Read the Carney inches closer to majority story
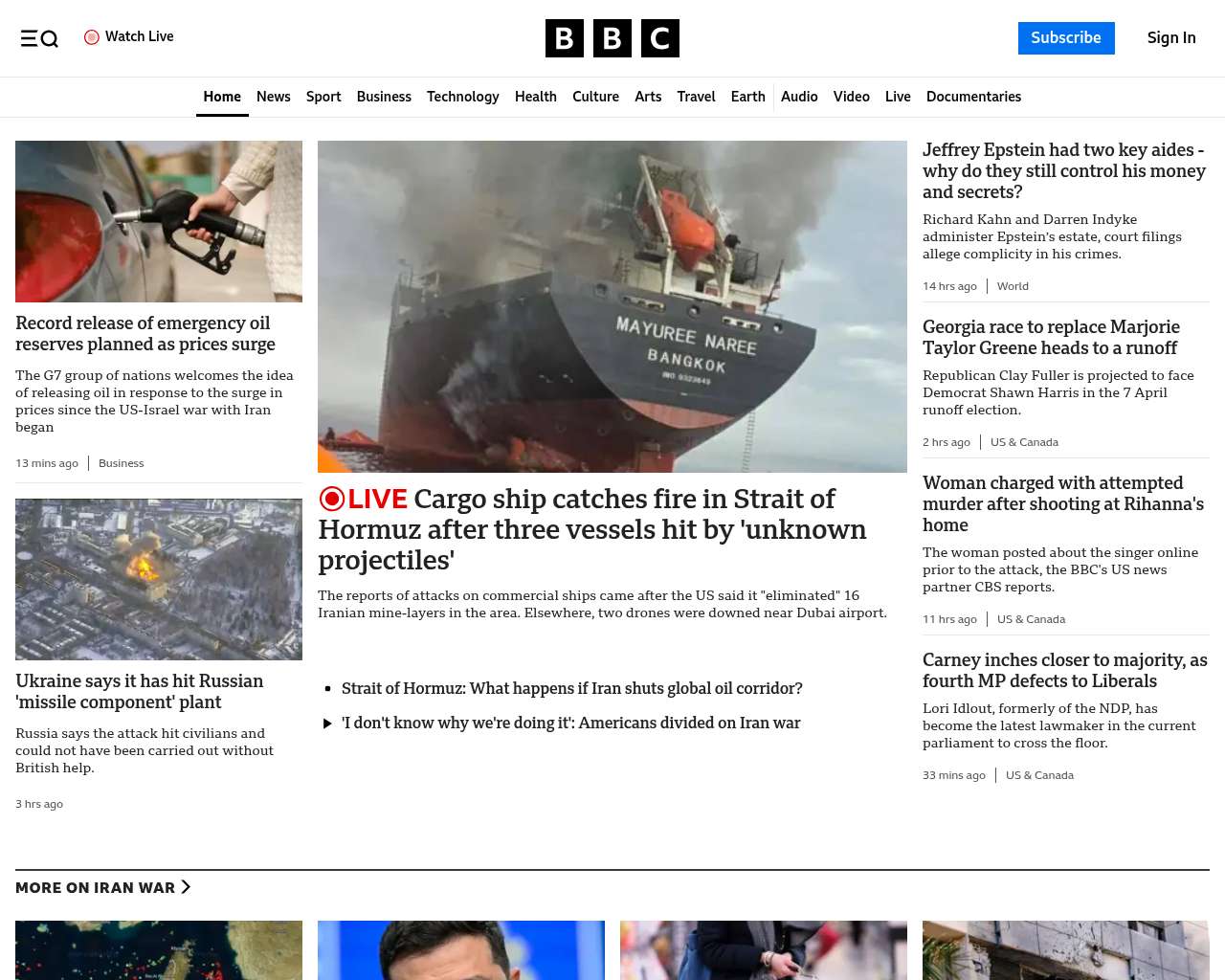The height and width of the screenshot is (980, 1225). (x=1065, y=671)
